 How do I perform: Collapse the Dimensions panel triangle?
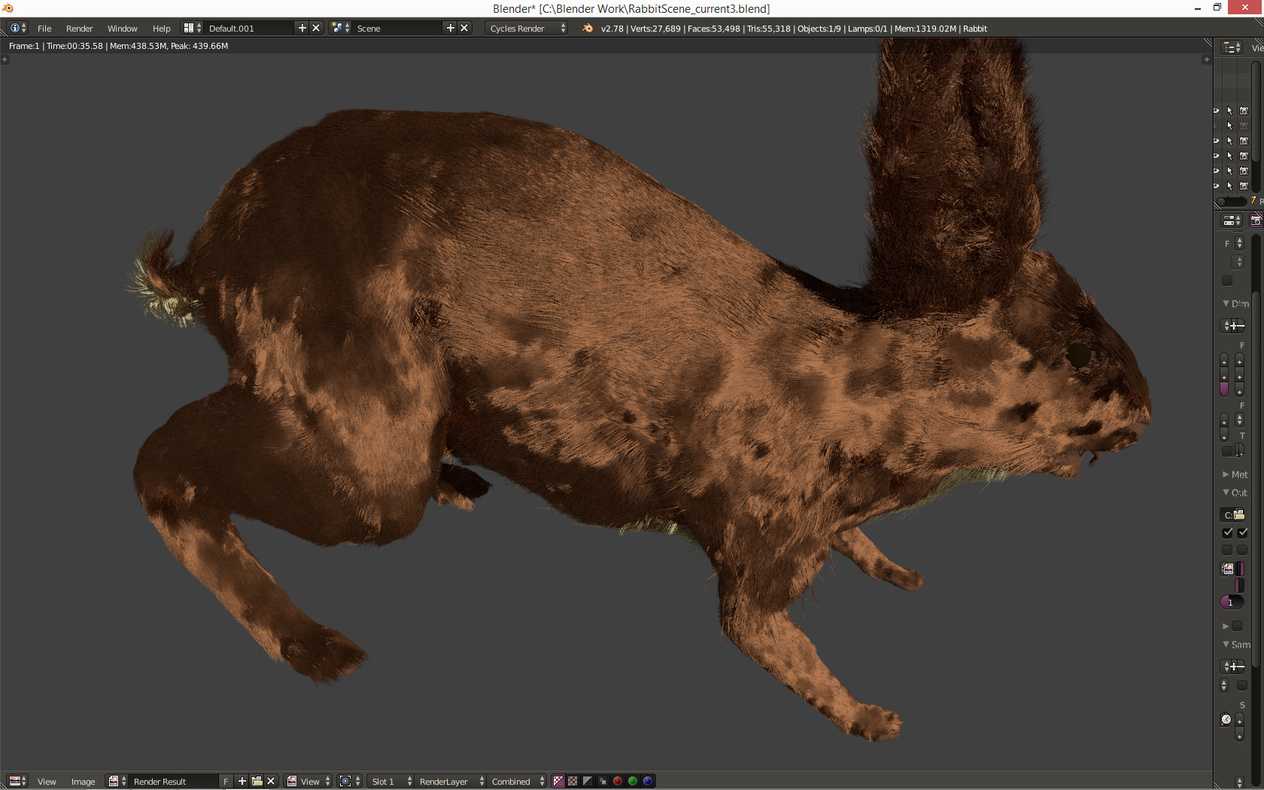pos(1226,303)
